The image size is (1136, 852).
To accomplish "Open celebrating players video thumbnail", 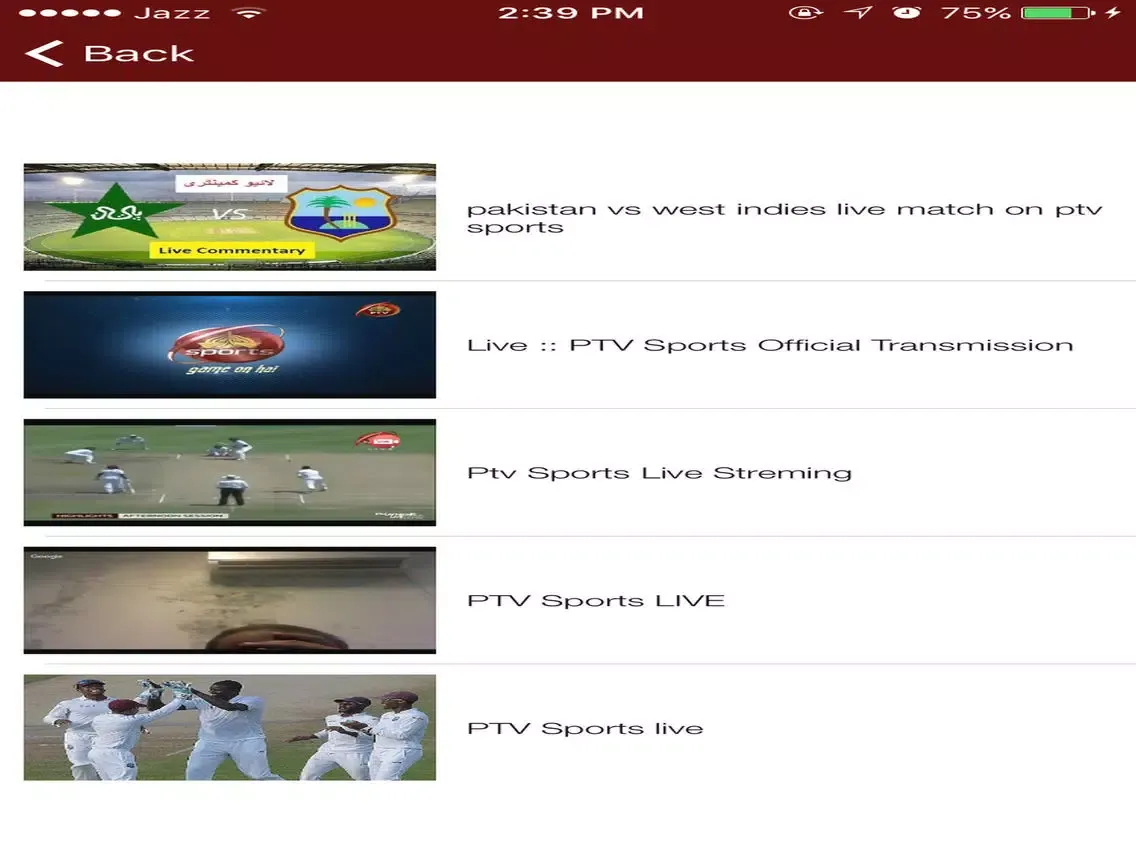I will click(x=230, y=727).
